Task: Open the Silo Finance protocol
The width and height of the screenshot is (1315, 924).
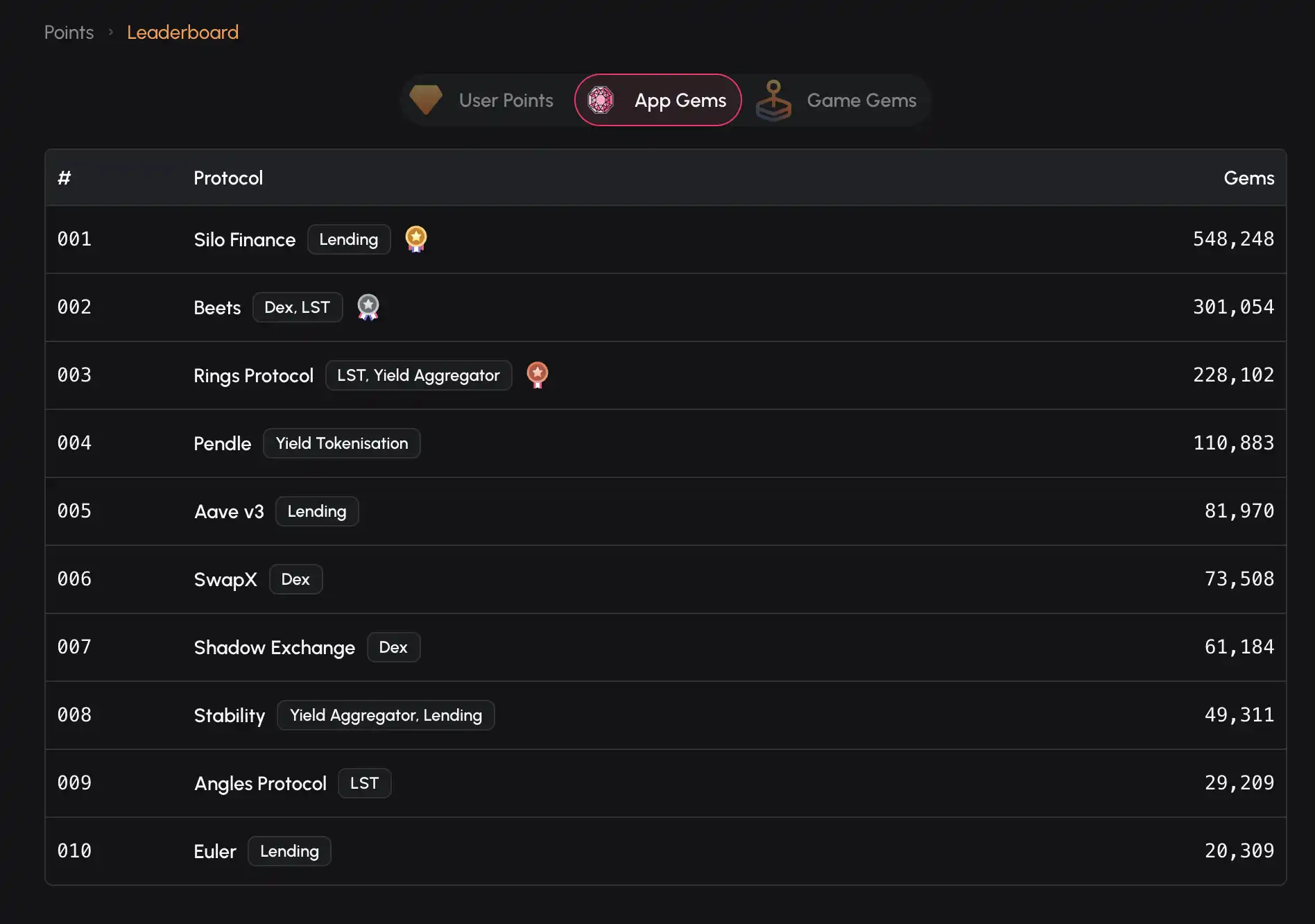Action: pos(244,240)
